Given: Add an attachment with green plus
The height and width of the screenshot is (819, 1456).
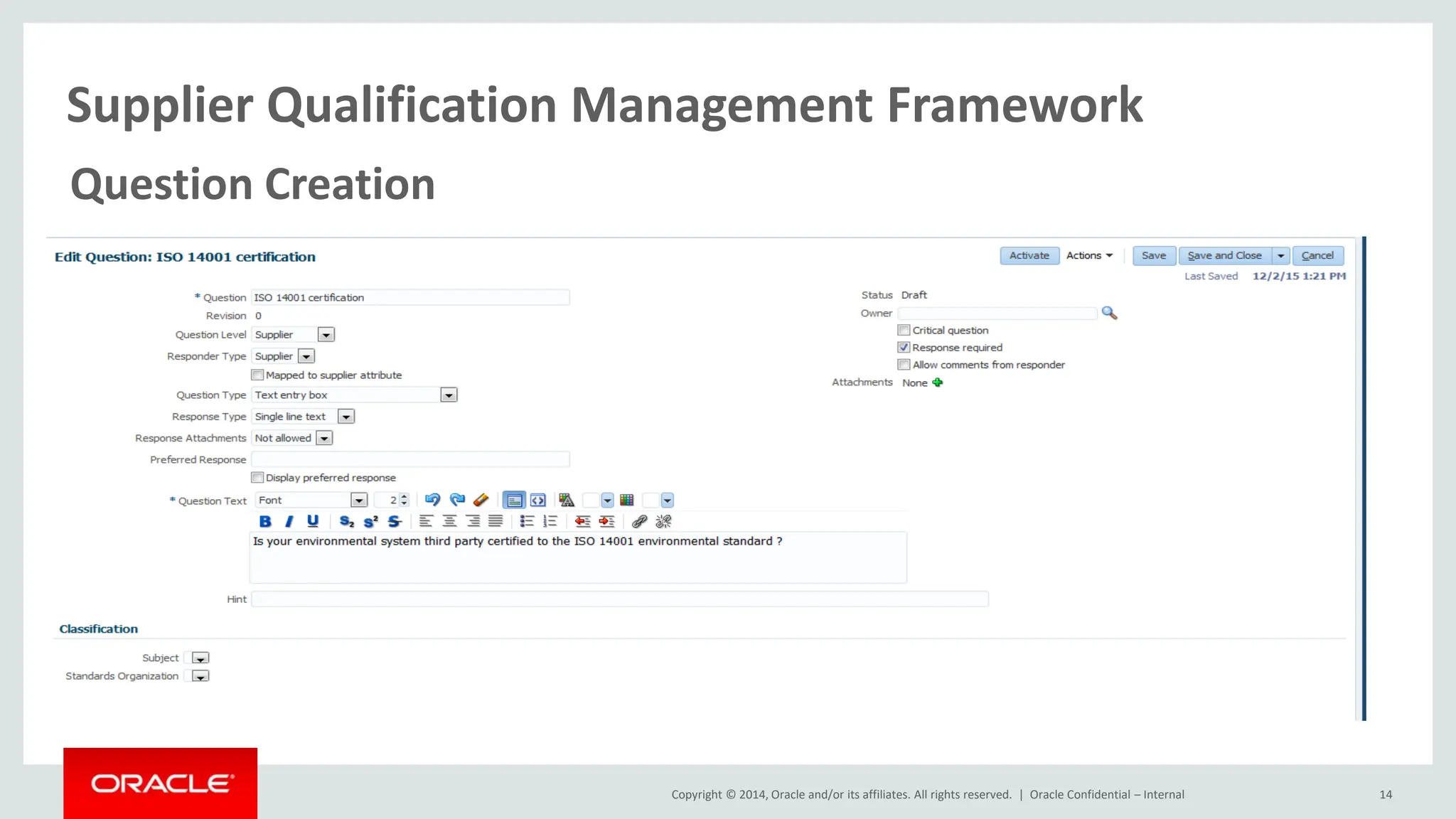Looking at the screenshot, I should coord(938,382).
